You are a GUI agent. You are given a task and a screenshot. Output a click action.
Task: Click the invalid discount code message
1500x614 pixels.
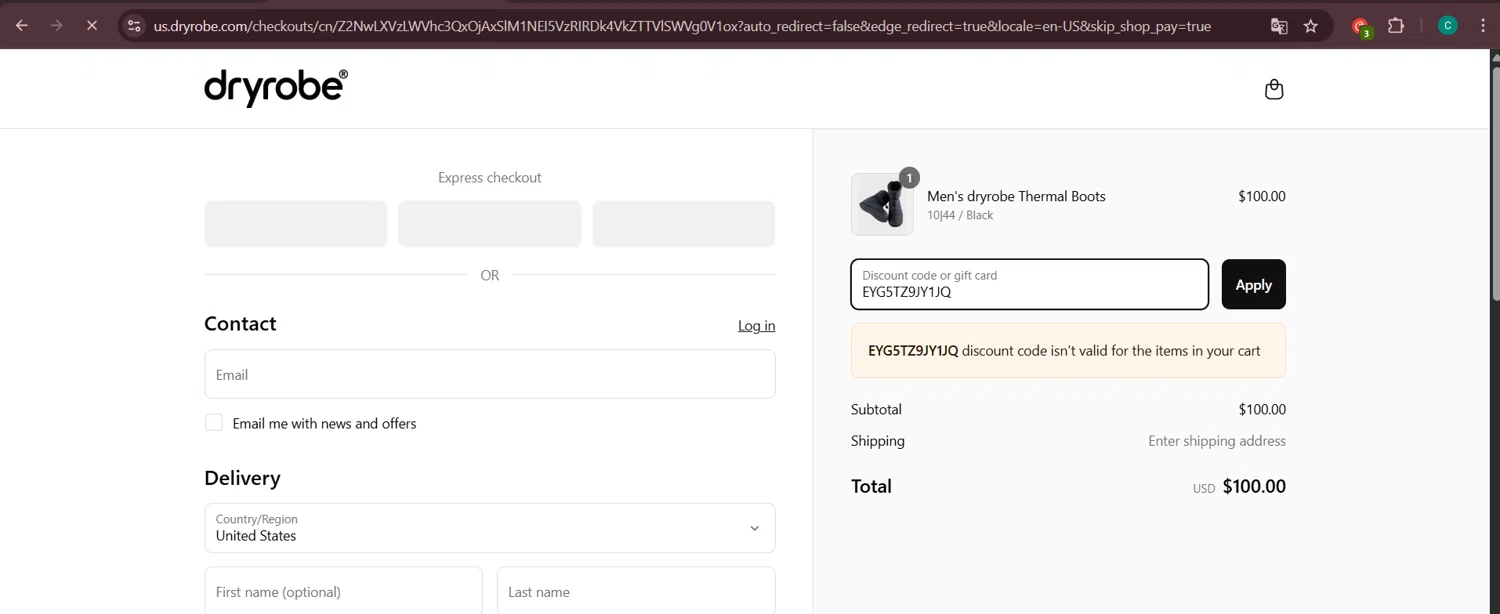(1068, 351)
